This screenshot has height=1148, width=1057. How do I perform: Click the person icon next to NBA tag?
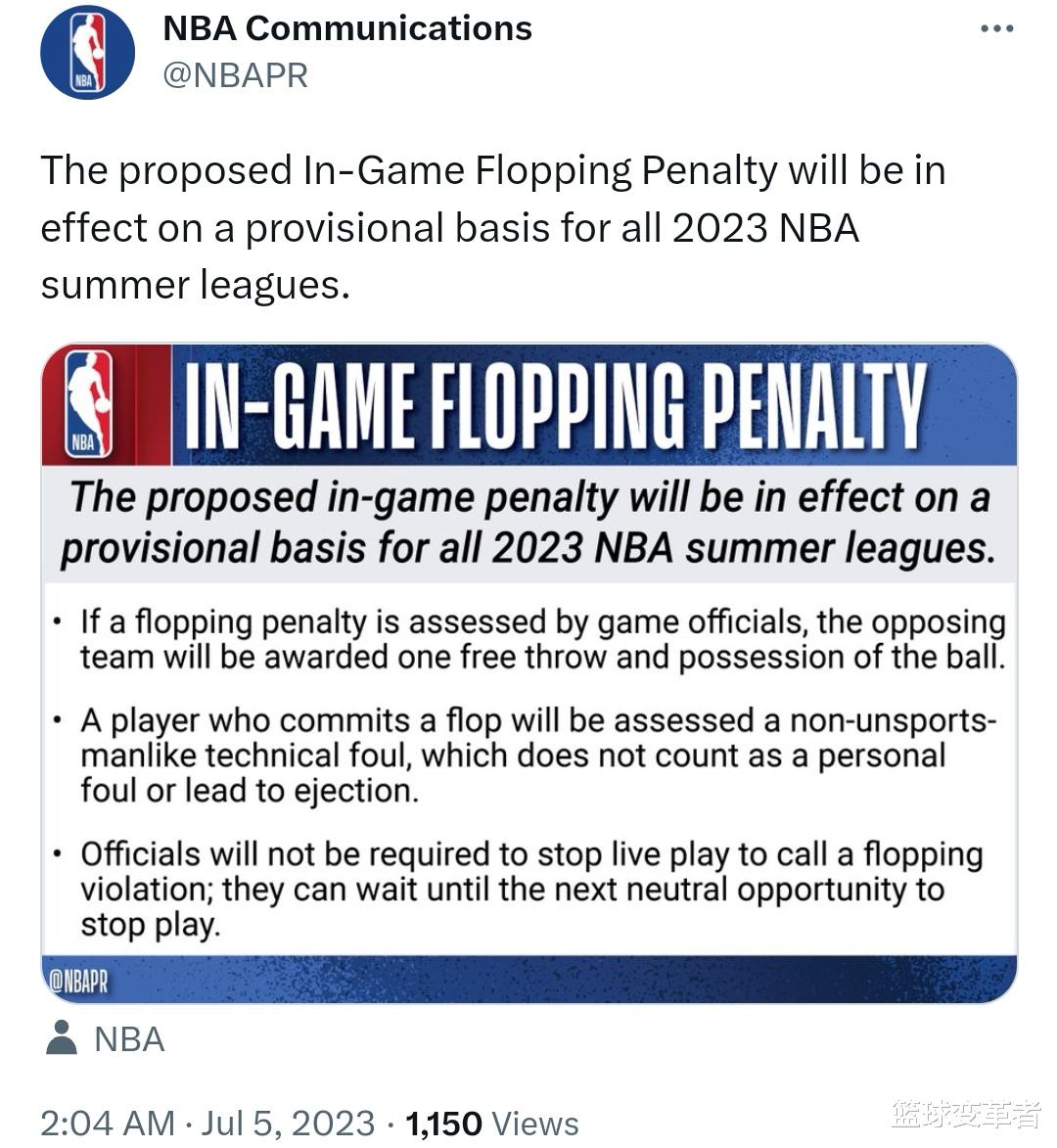(x=62, y=1037)
